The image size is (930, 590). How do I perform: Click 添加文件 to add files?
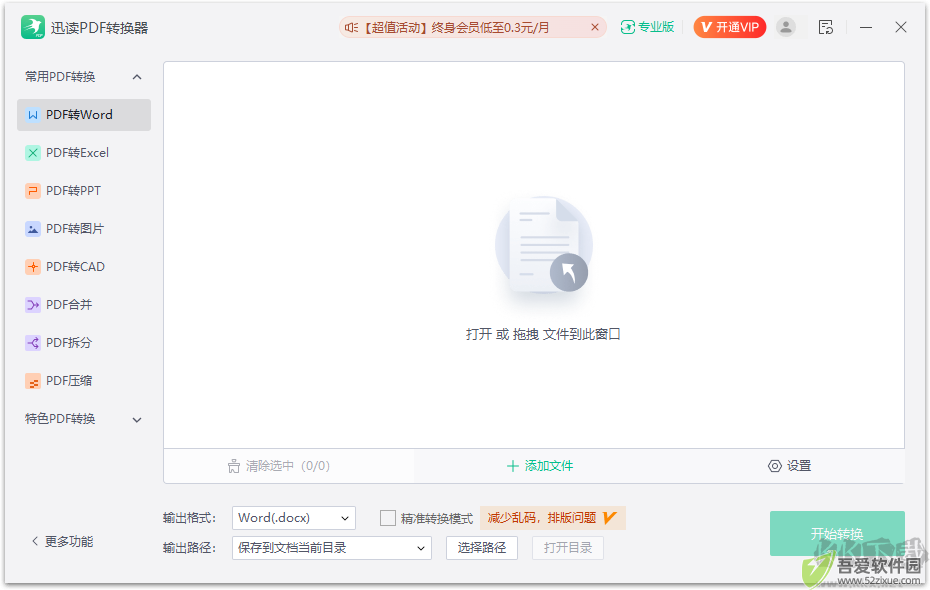point(540,466)
